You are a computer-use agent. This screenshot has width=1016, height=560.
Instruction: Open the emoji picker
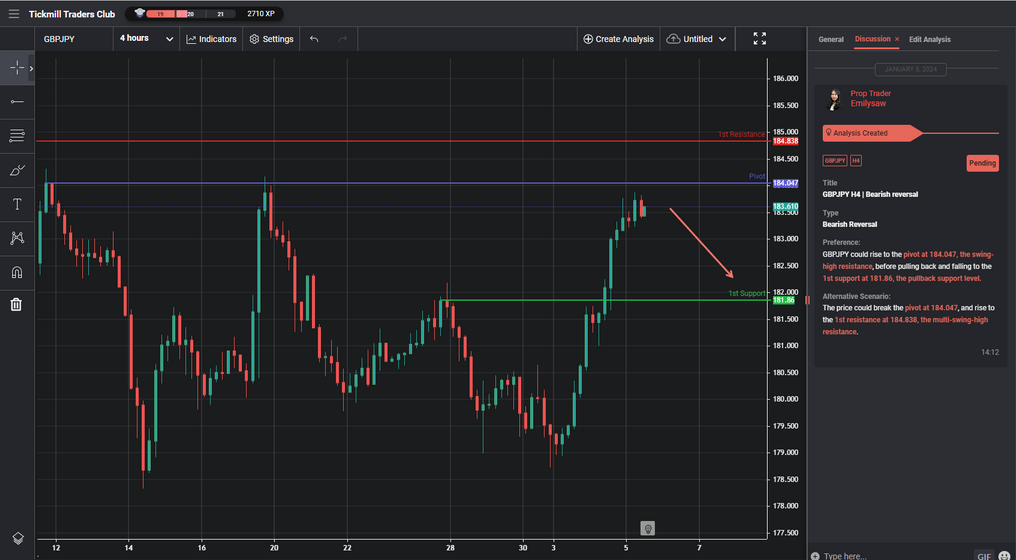tap(1006, 555)
